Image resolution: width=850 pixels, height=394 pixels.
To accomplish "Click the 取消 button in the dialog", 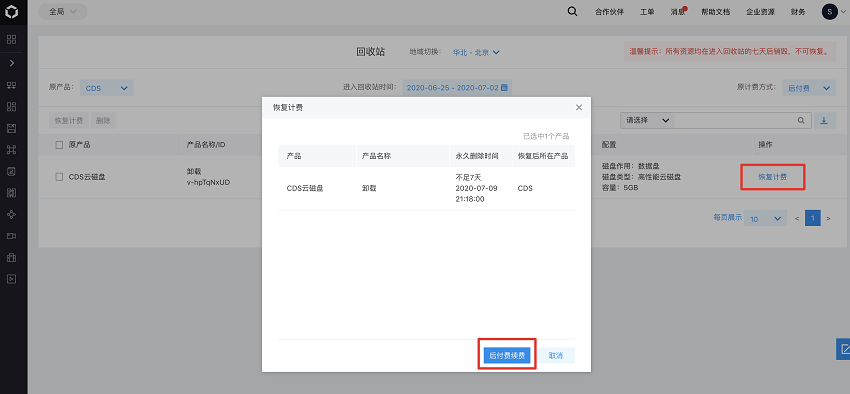I will [556, 356].
